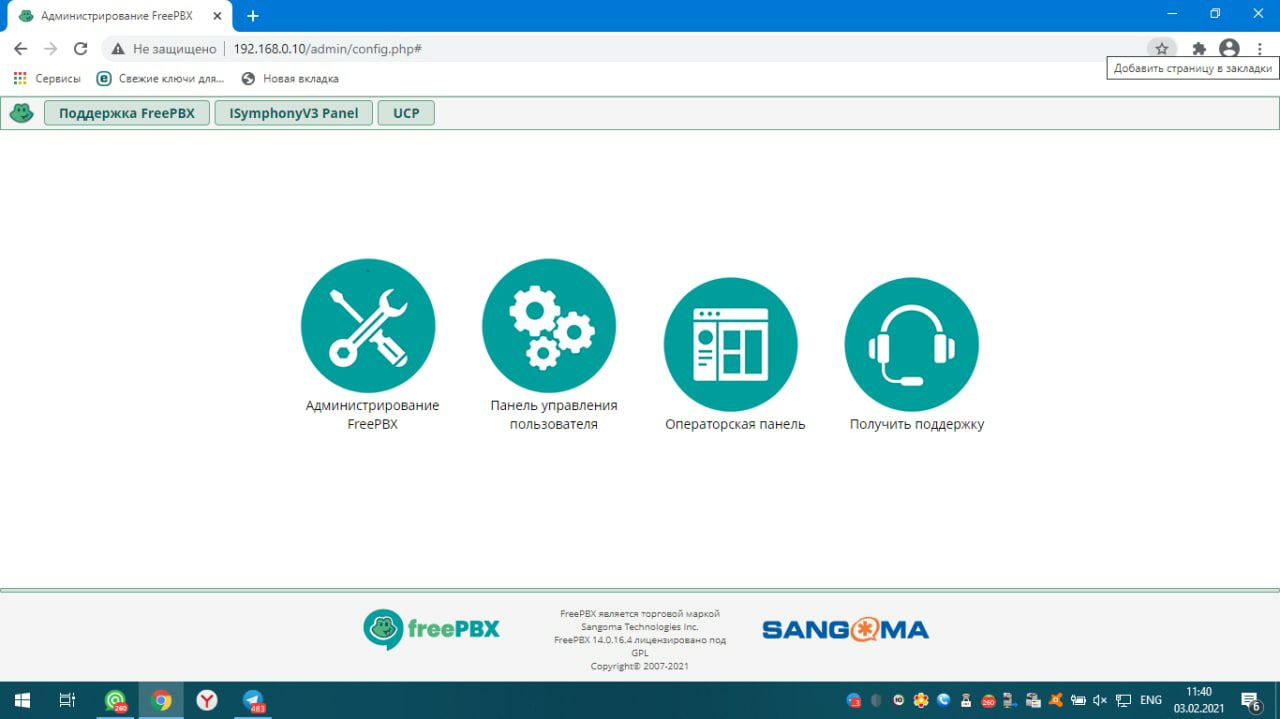Switch the ENG input language indicator
1280x719 pixels.
tap(1151, 701)
